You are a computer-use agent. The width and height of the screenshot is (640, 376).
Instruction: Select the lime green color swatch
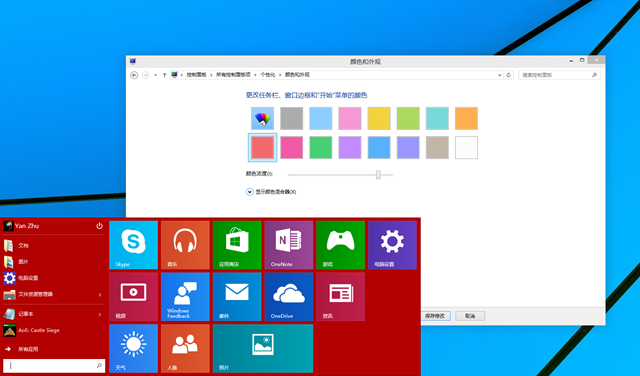click(408, 118)
